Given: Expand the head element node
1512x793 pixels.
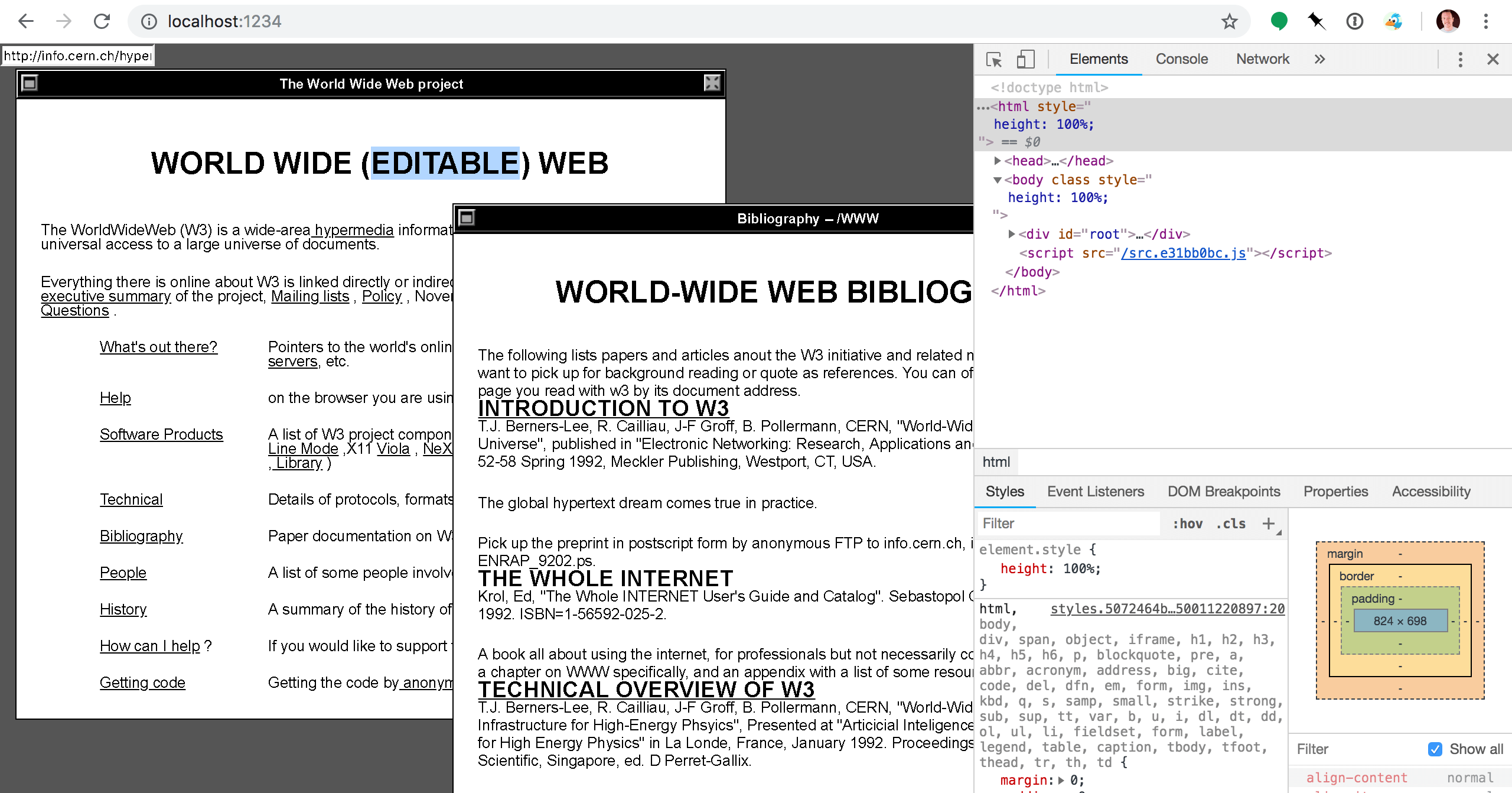Looking at the screenshot, I should [x=998, y=161].
